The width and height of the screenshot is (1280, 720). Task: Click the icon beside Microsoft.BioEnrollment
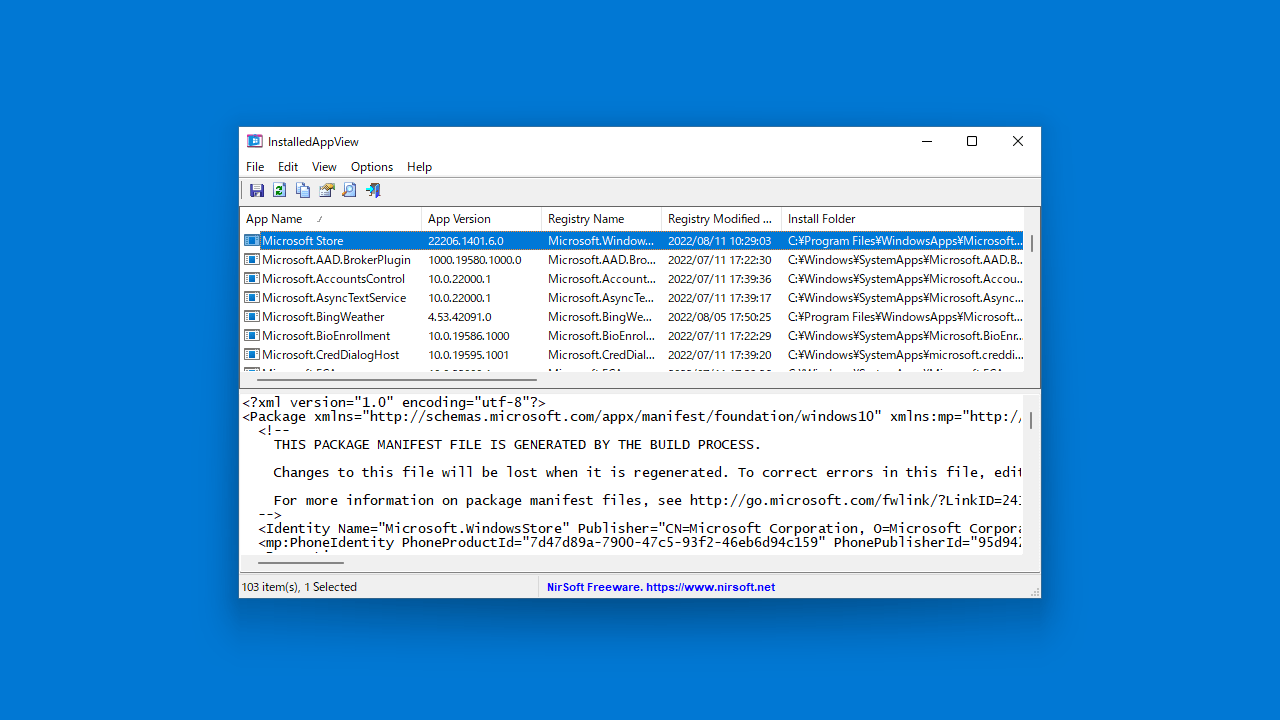pos(252,336)
